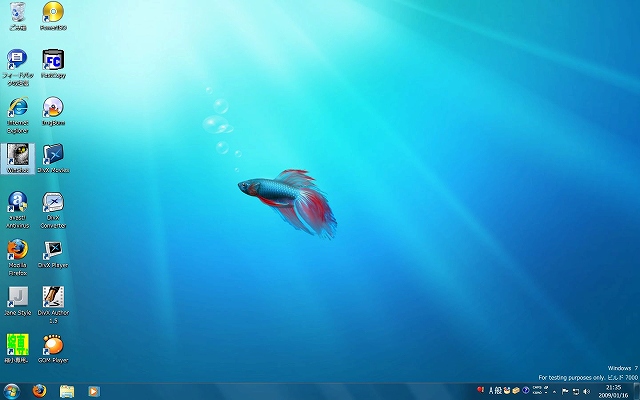The height and width of the screenshot is (400, 640).
Task: Toggle the CAPS/KANA lock indicator
Action: pos(538,390)
